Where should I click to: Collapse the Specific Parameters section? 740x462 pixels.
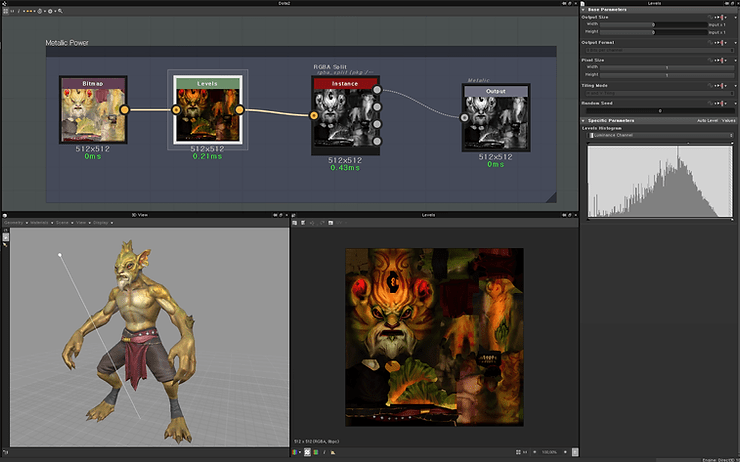585,120
